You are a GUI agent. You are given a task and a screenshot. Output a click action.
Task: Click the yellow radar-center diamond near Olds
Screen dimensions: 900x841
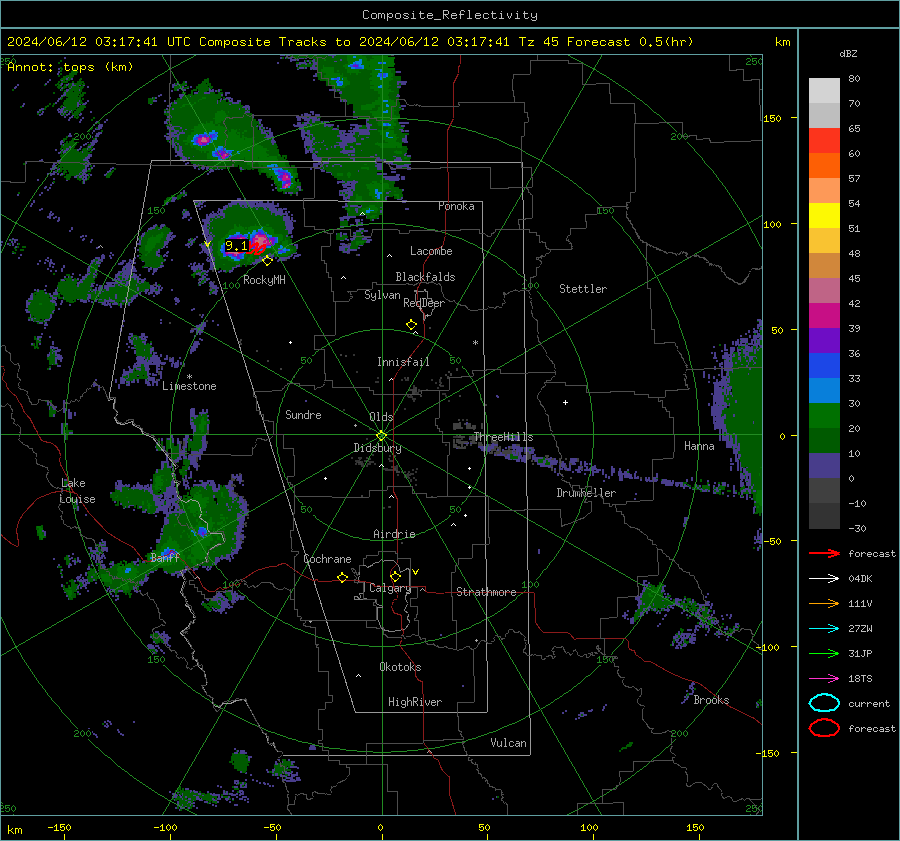(381, 436)
